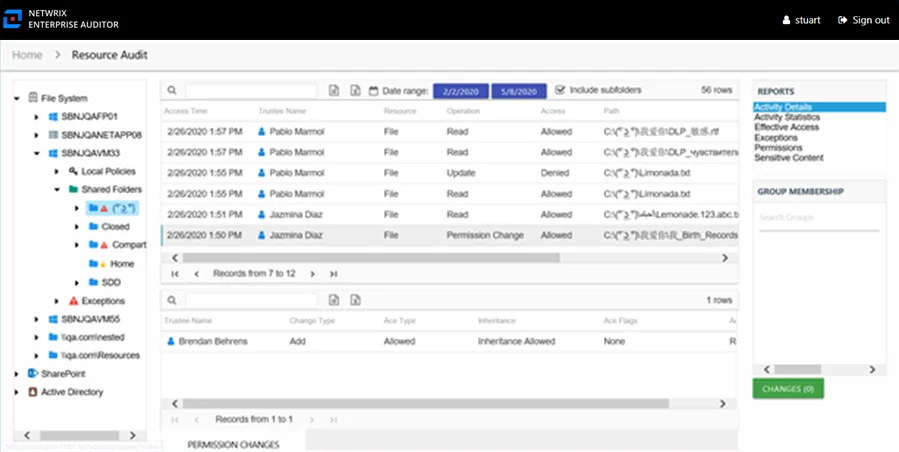Open the Exceptions report in Reports list

pyautogui.click(x=776, y=138)
